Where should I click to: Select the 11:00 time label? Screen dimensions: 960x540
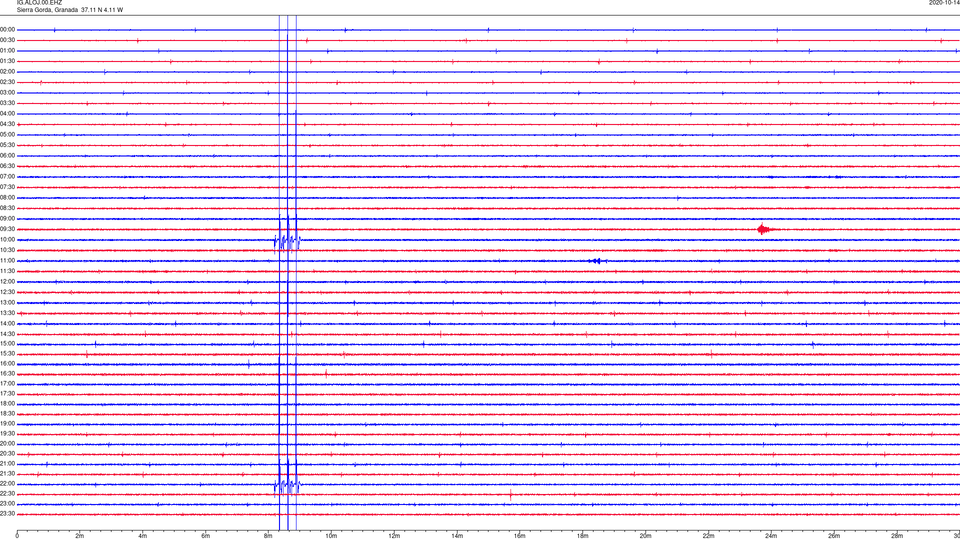tap(8, 261)
